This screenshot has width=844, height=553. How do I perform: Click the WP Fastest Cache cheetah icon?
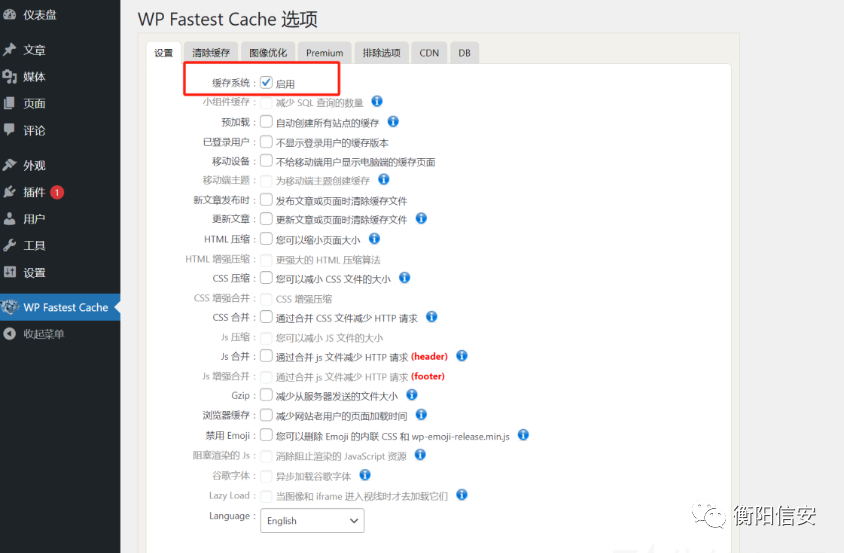click(10, 307)
